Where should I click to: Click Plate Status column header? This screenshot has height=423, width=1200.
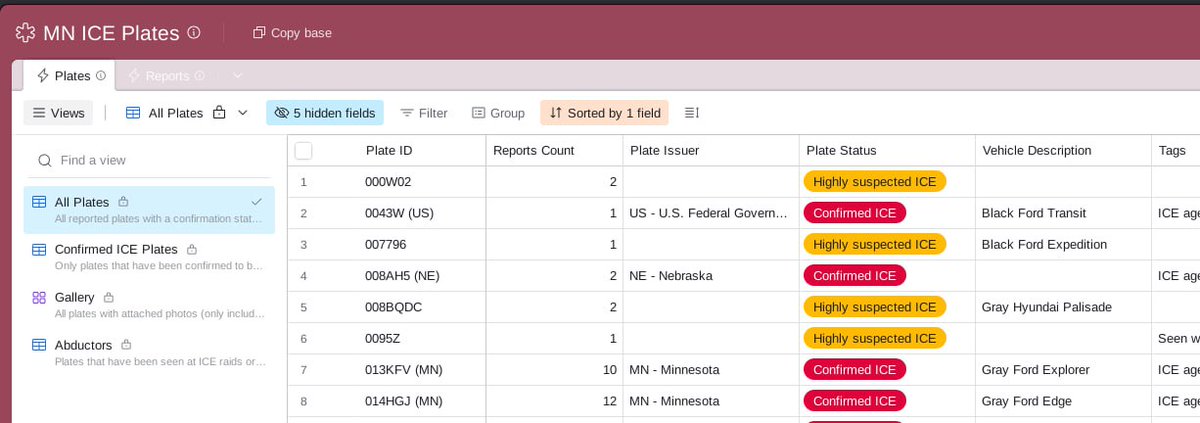tap(887, 151)
